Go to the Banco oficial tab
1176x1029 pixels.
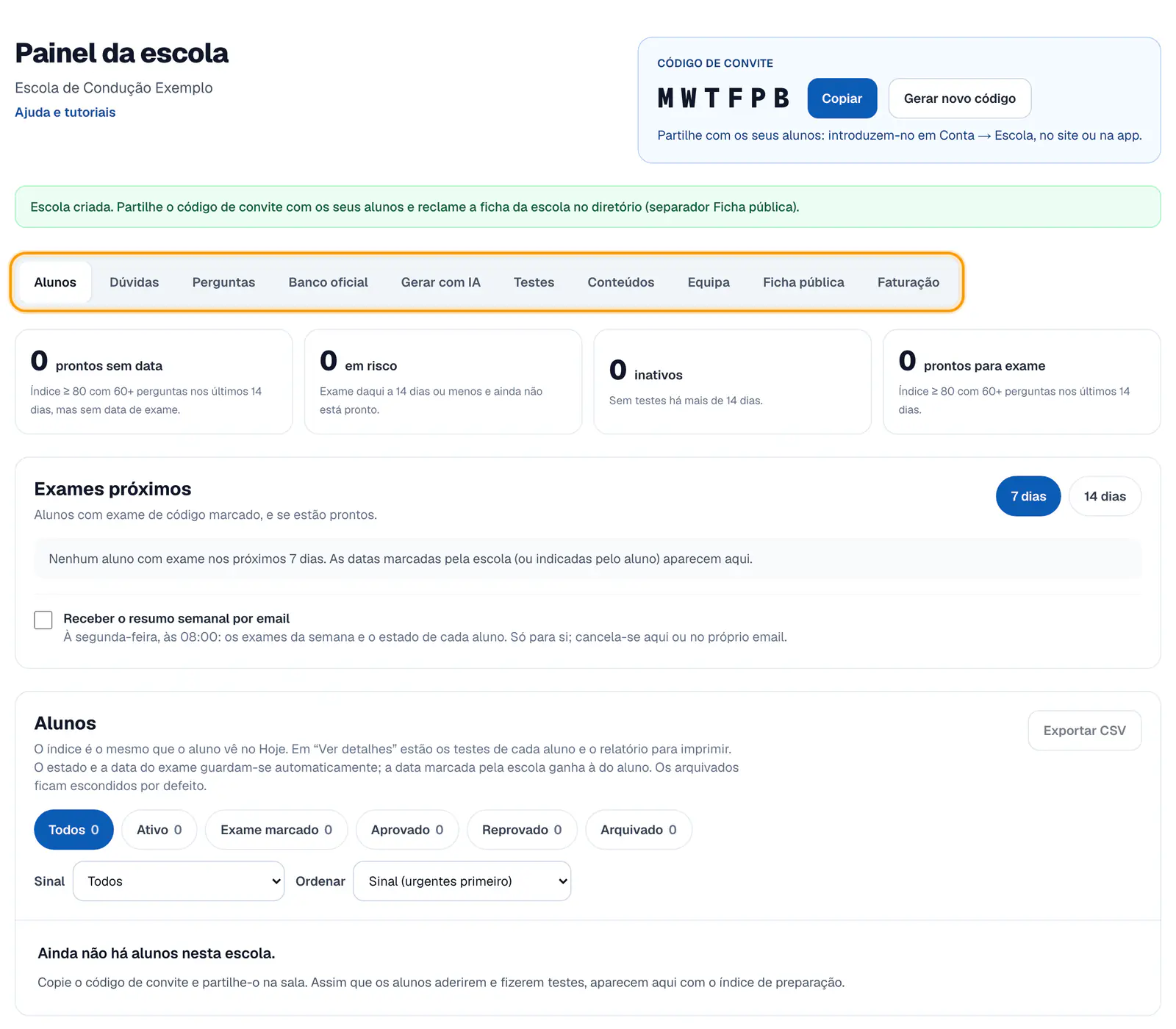(328, 282)
